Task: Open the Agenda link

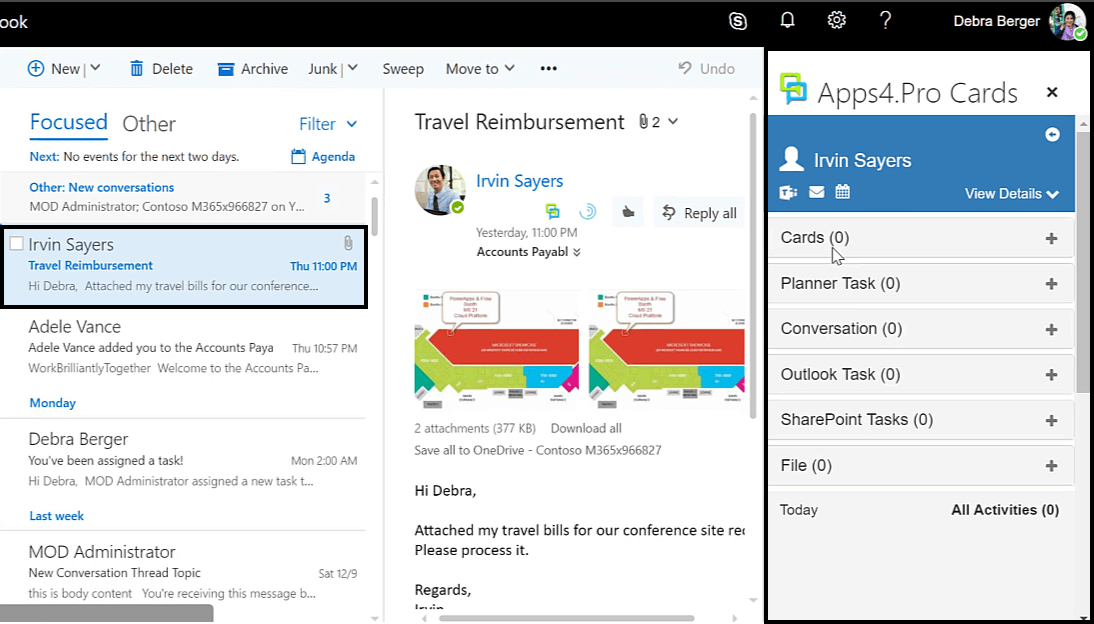Action: pos(322,156)
